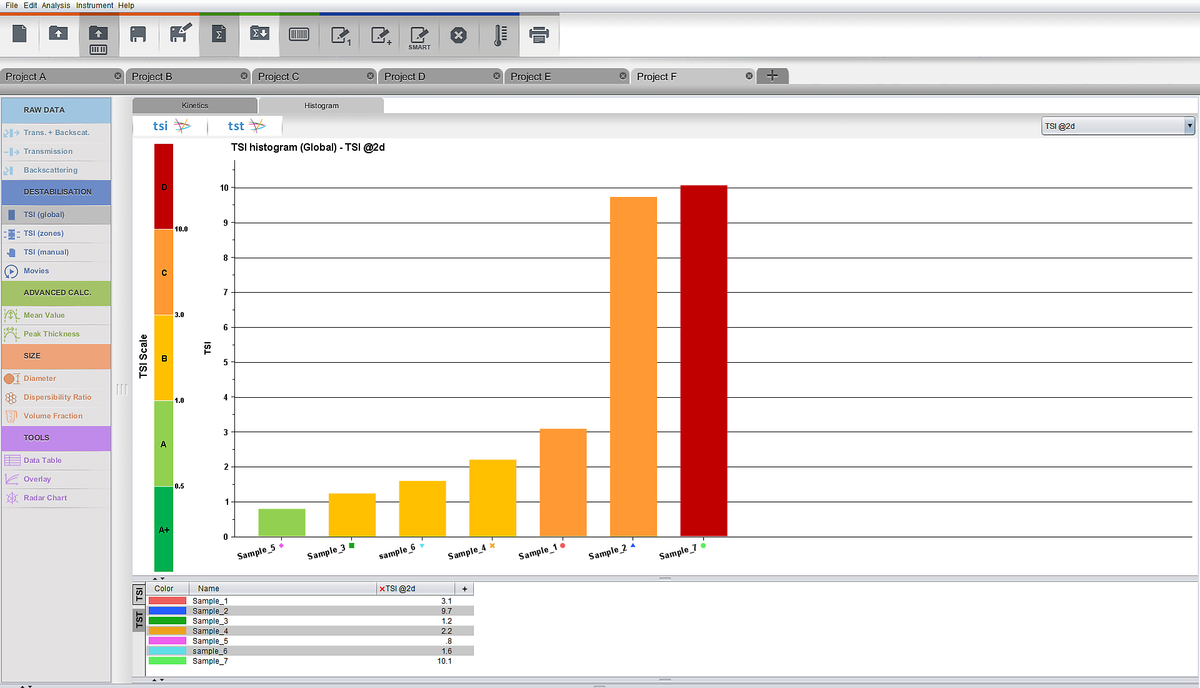Click the standalone barcode scan icon
This screenshot has height=688, width=1200.
point(299,35)
